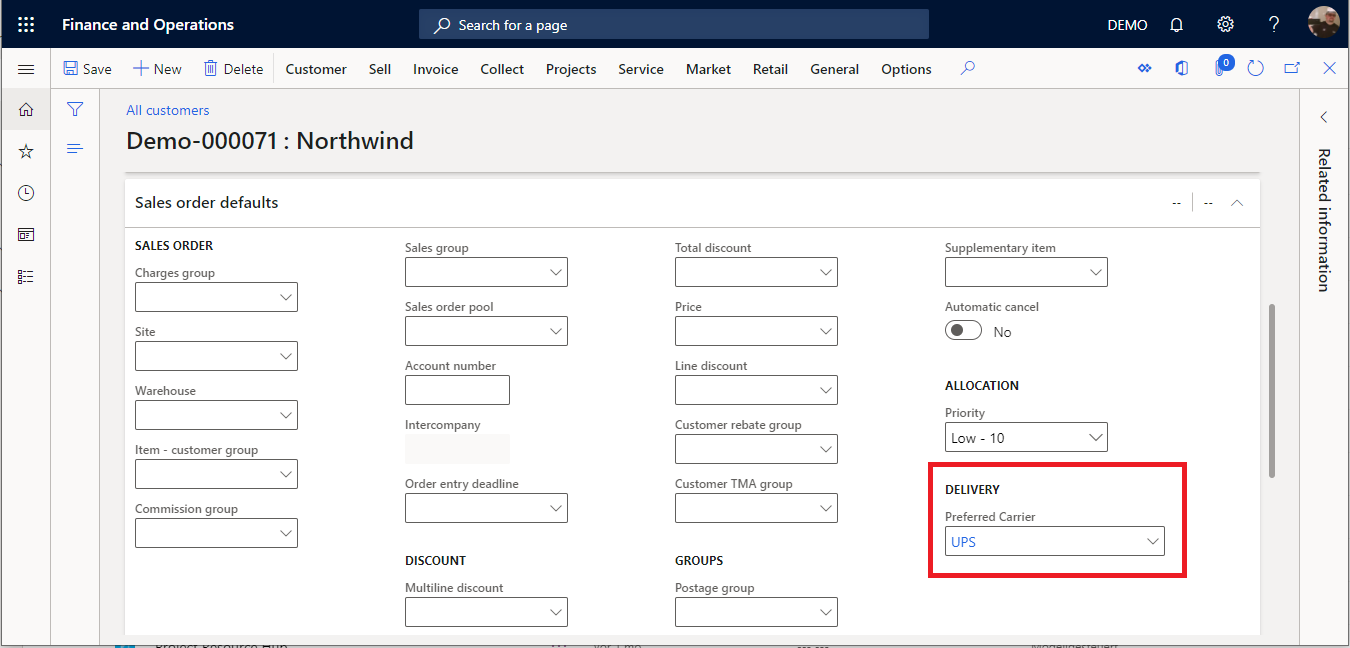Screen dimensions: 1350x648
Task: Collapse the Sales order defaults section
Action: (x=1237, y=203)
